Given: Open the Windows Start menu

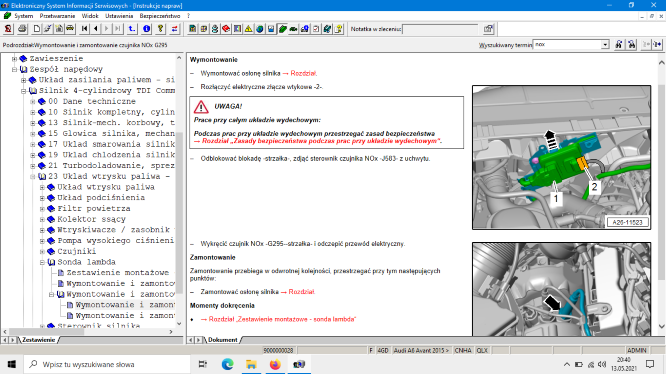Looking at the screenshot, I should pyautogui.click(x=11, y=364).
